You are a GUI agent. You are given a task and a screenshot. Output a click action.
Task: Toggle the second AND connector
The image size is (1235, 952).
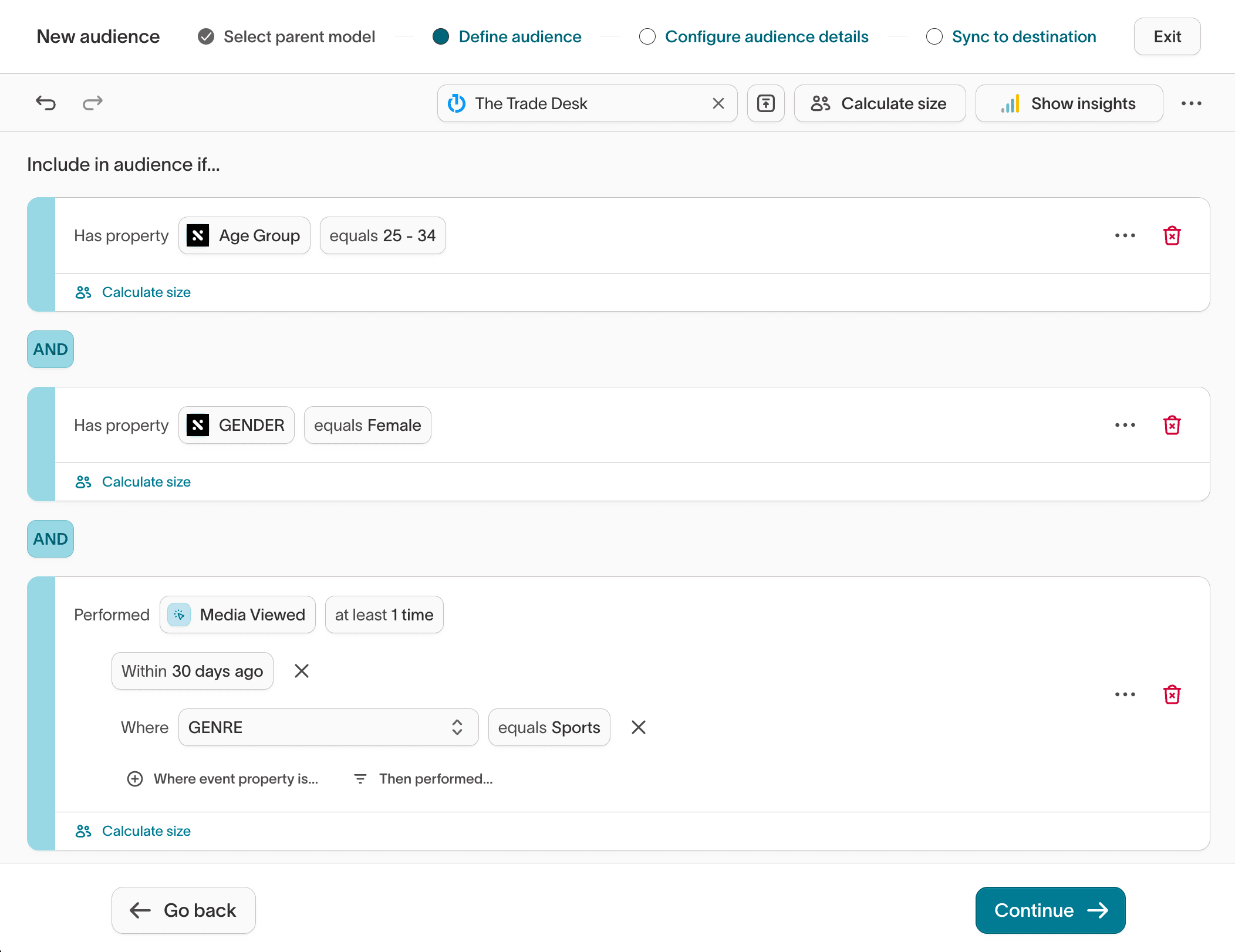tap(50, 539)
